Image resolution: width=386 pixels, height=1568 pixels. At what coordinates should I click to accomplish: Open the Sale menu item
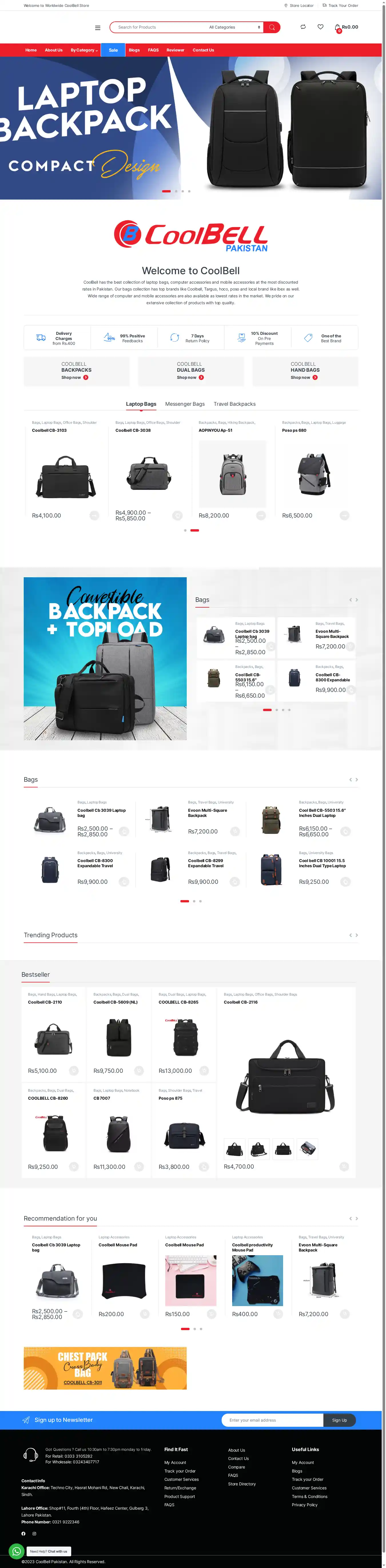click(113, 50)
